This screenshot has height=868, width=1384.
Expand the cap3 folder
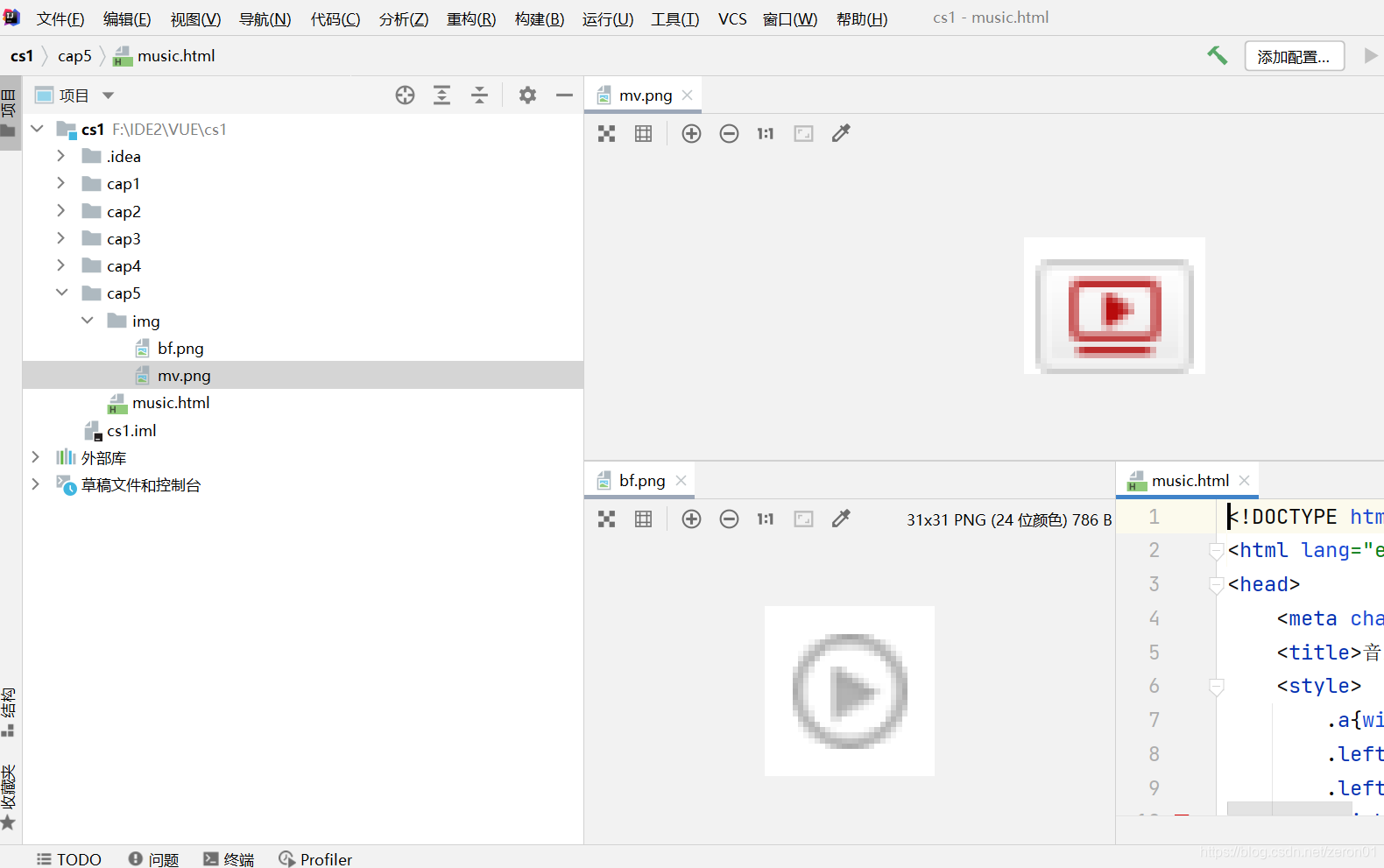[60, 238]
